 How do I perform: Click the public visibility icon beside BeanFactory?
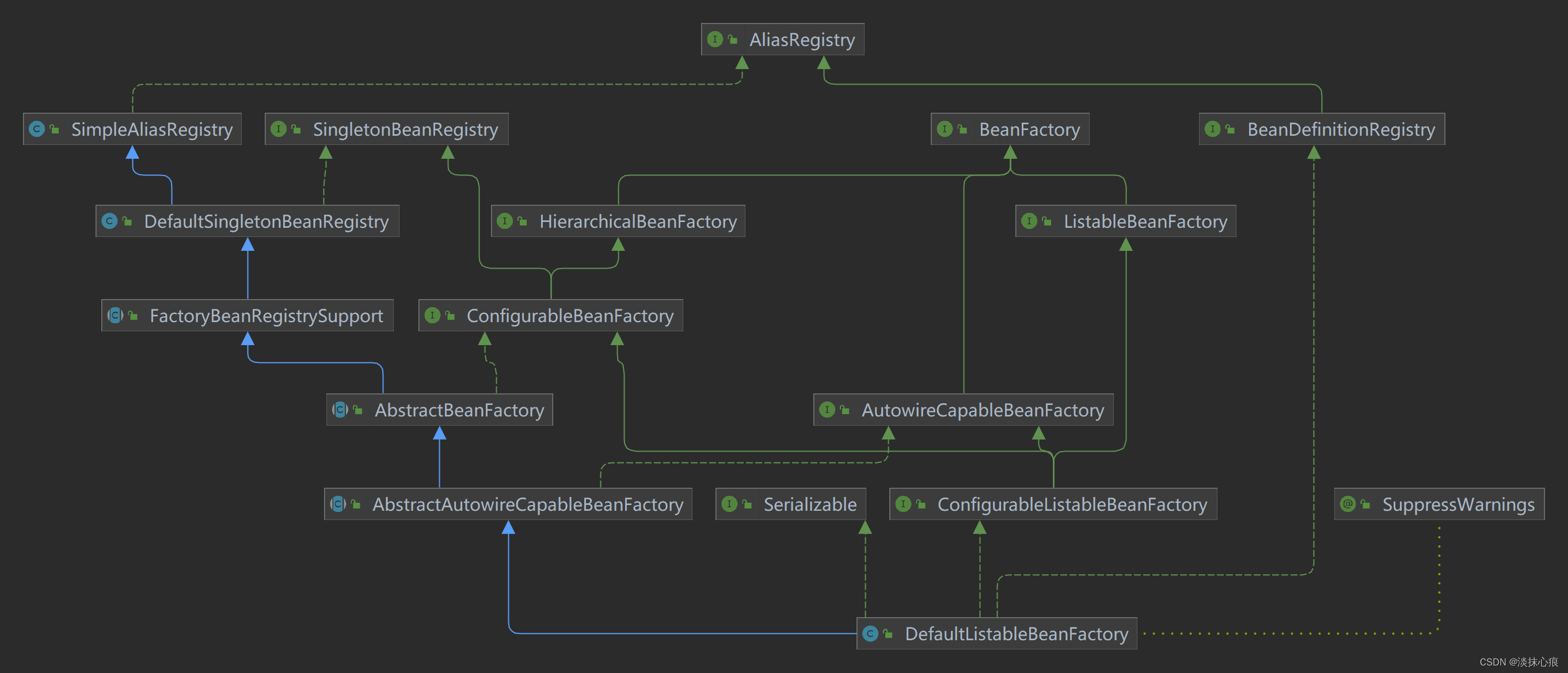pyautogui.click(x=962, y=129)
